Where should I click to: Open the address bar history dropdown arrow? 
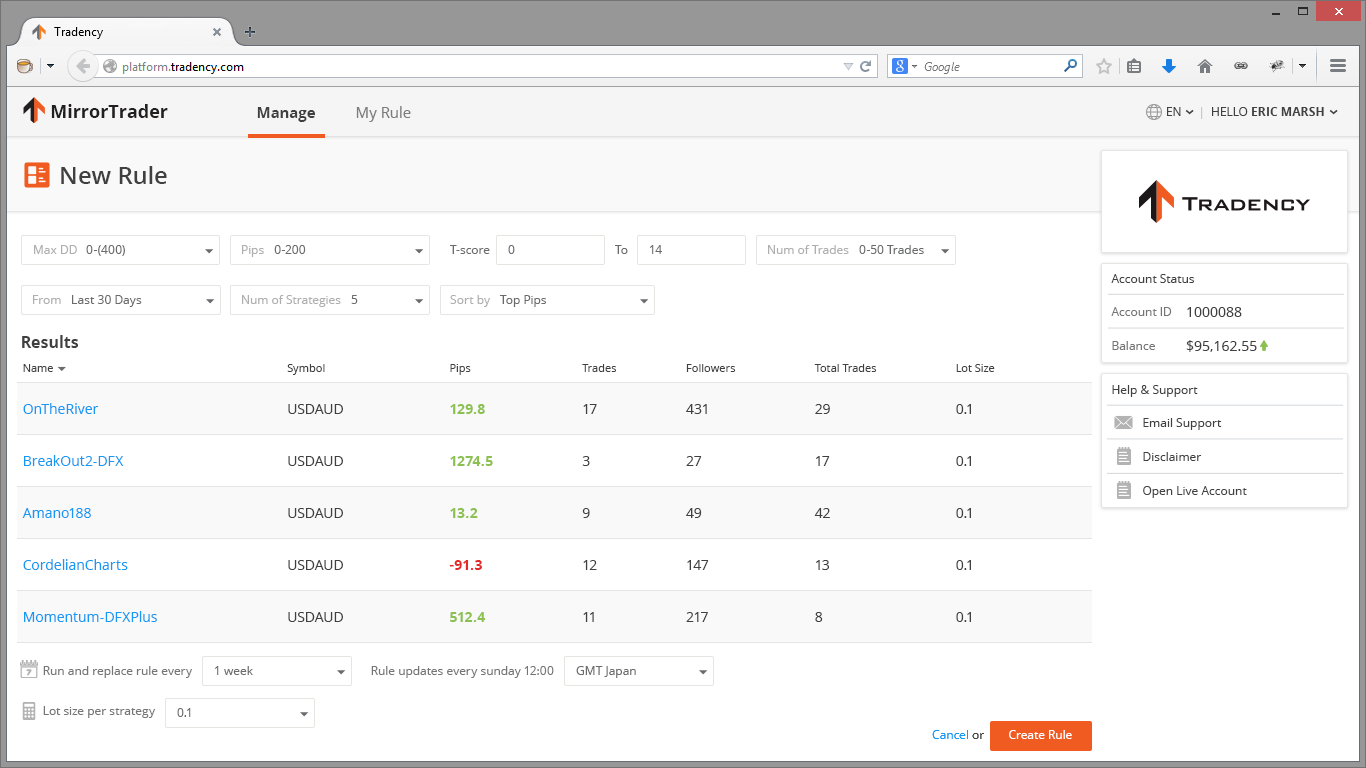(848, 66)
